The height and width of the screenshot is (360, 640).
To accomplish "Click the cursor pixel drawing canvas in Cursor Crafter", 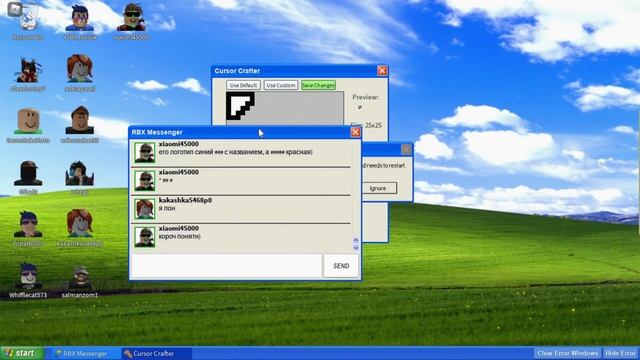I will point(285,108).
